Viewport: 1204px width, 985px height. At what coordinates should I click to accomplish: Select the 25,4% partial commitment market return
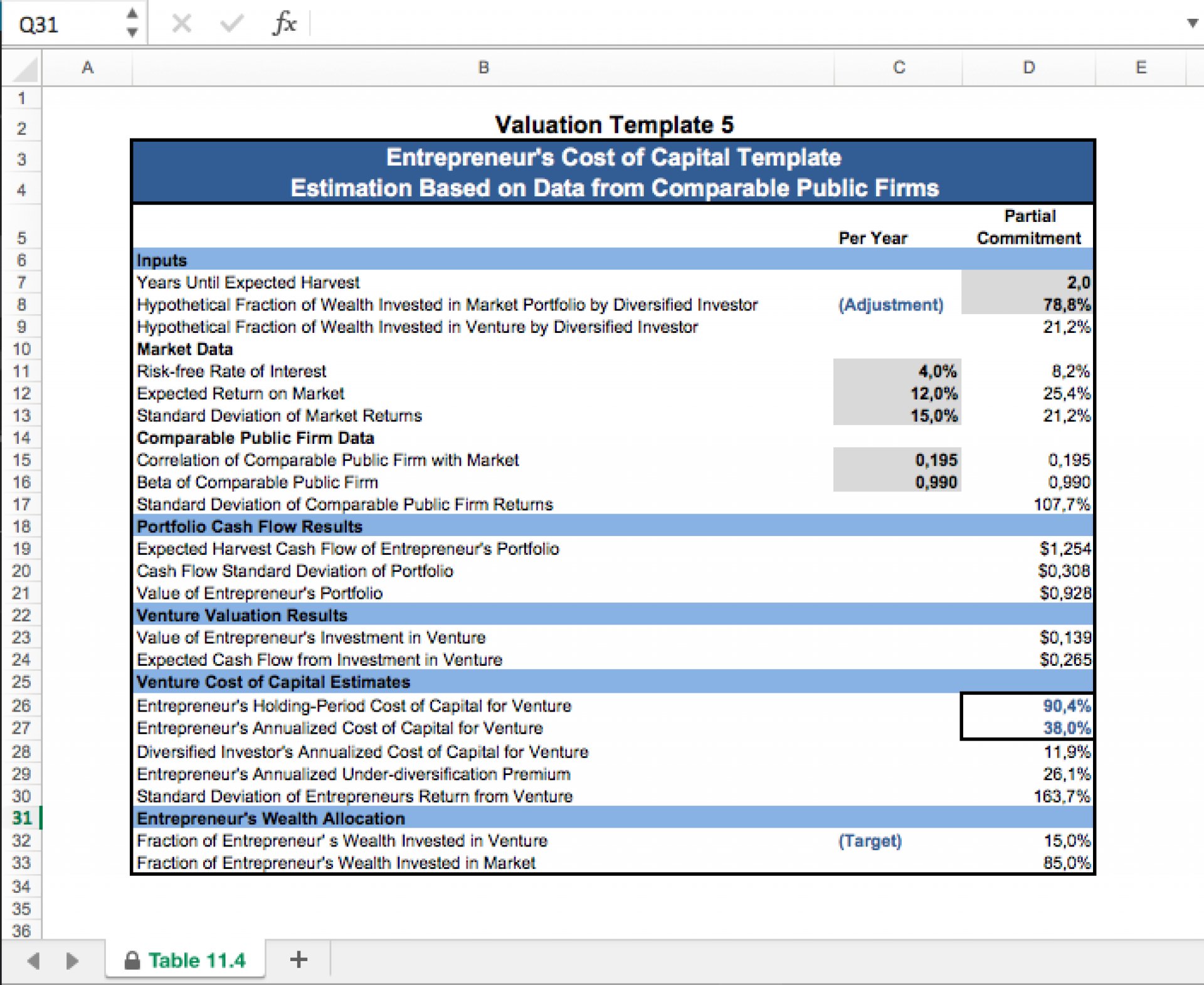coord(1028,393)
